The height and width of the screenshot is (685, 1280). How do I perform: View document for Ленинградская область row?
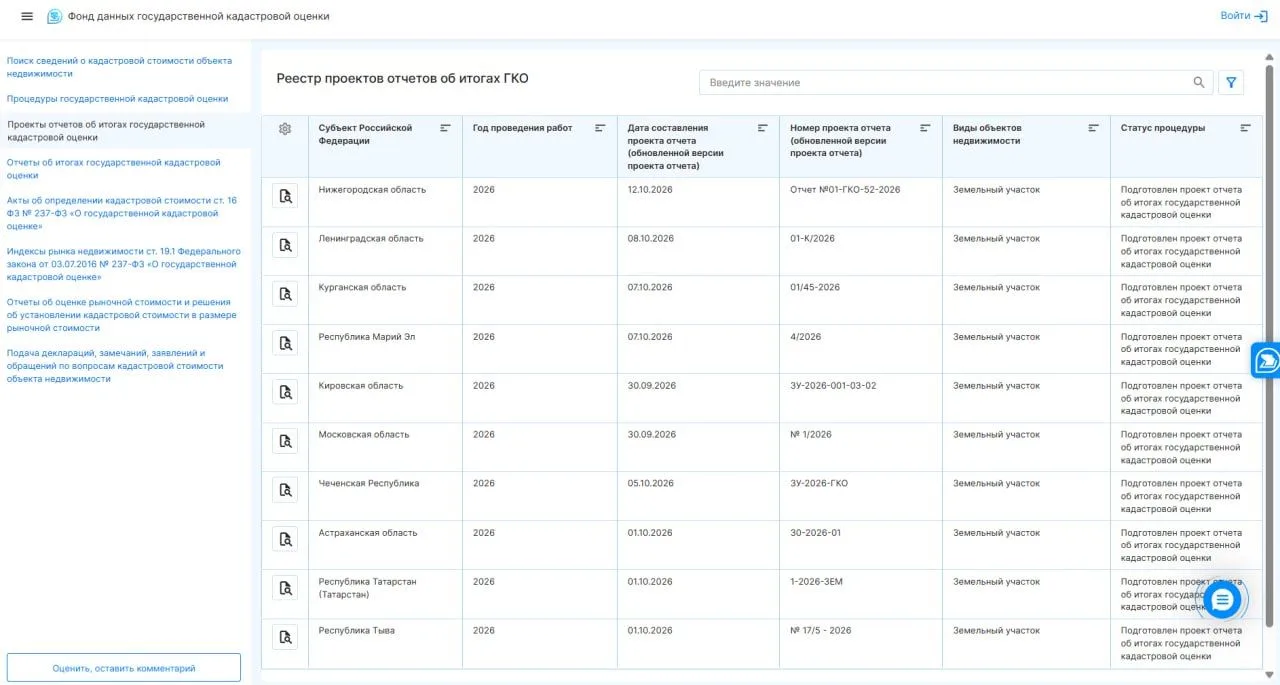[285, 245]
